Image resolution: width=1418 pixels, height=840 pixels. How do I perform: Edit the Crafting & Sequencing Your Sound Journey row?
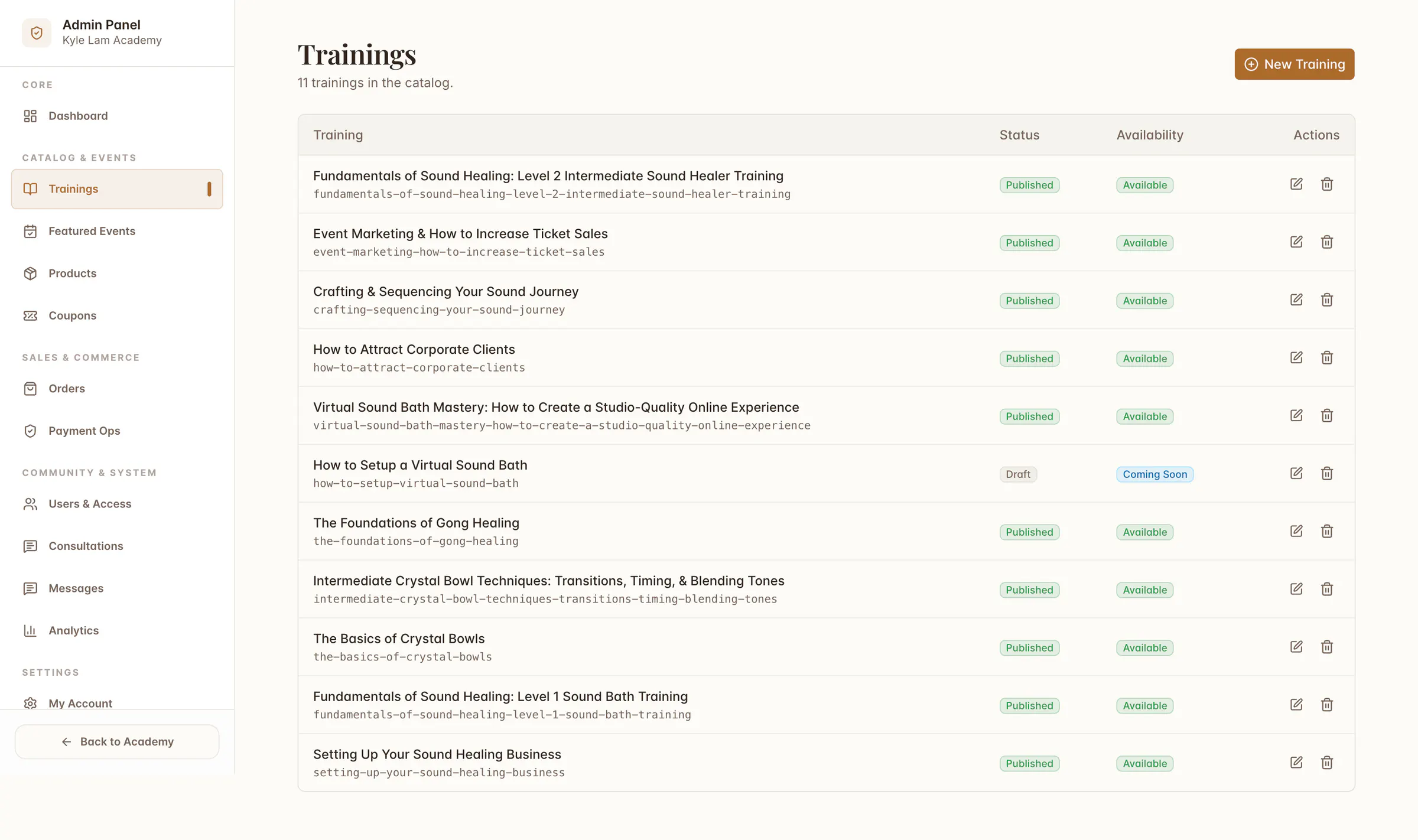[x=1296, y=299]
